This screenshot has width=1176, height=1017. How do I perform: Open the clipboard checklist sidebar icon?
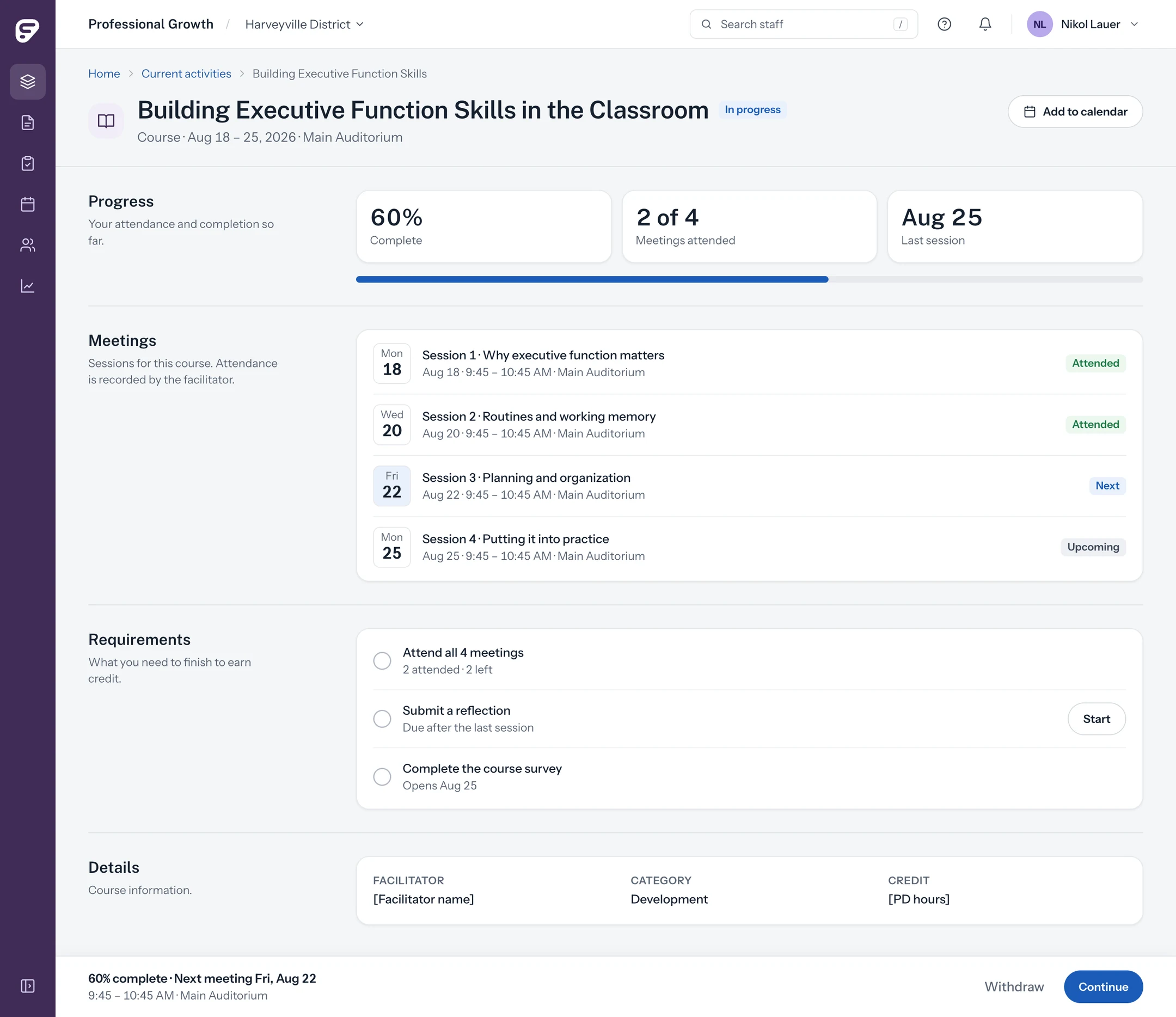[x=28, y=163]
